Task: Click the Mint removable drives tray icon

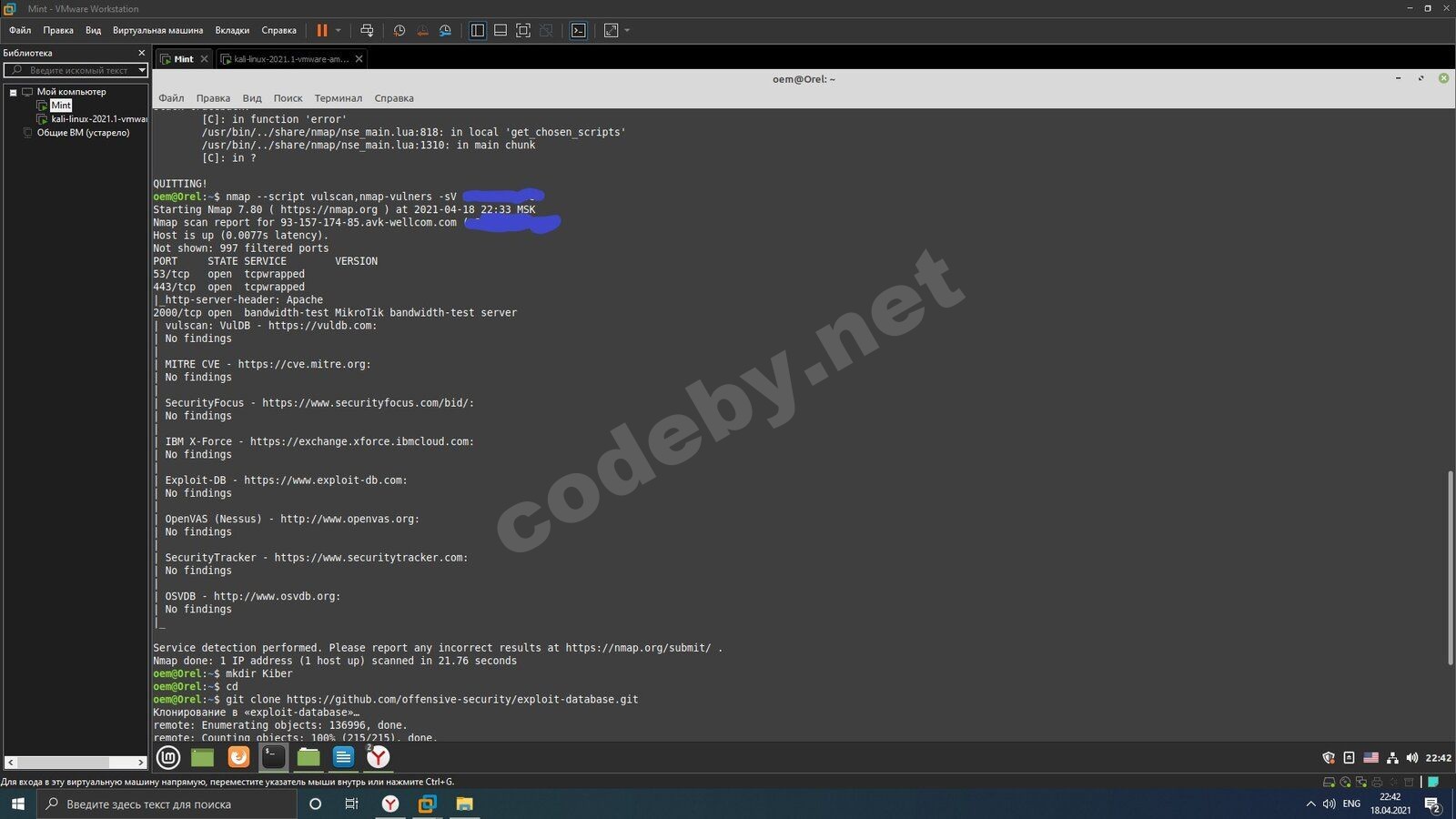Action: coord(1350,758)
